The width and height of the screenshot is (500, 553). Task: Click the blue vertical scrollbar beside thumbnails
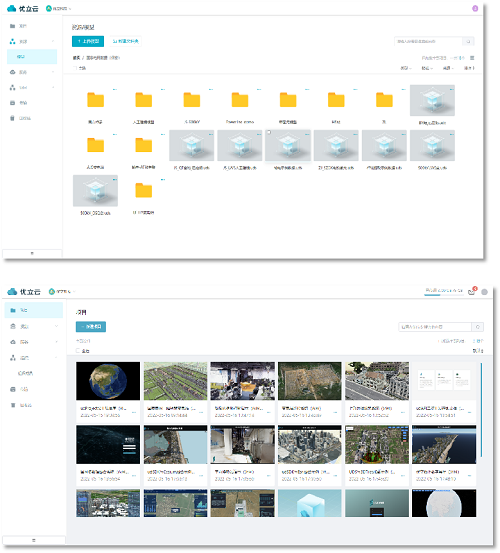tap(481, 410)
